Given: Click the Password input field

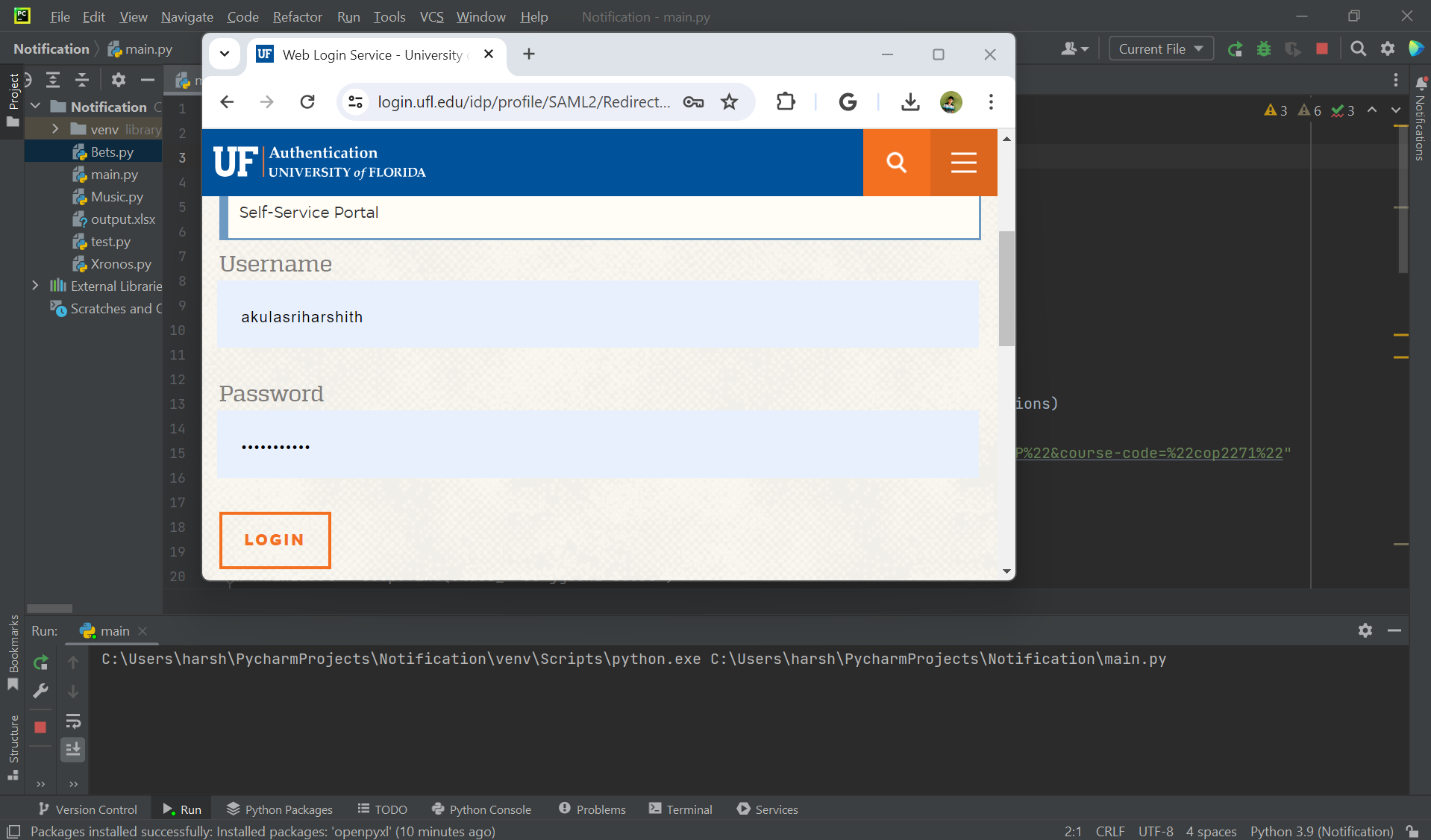Looking at the screenshot, I should point(598,445).
